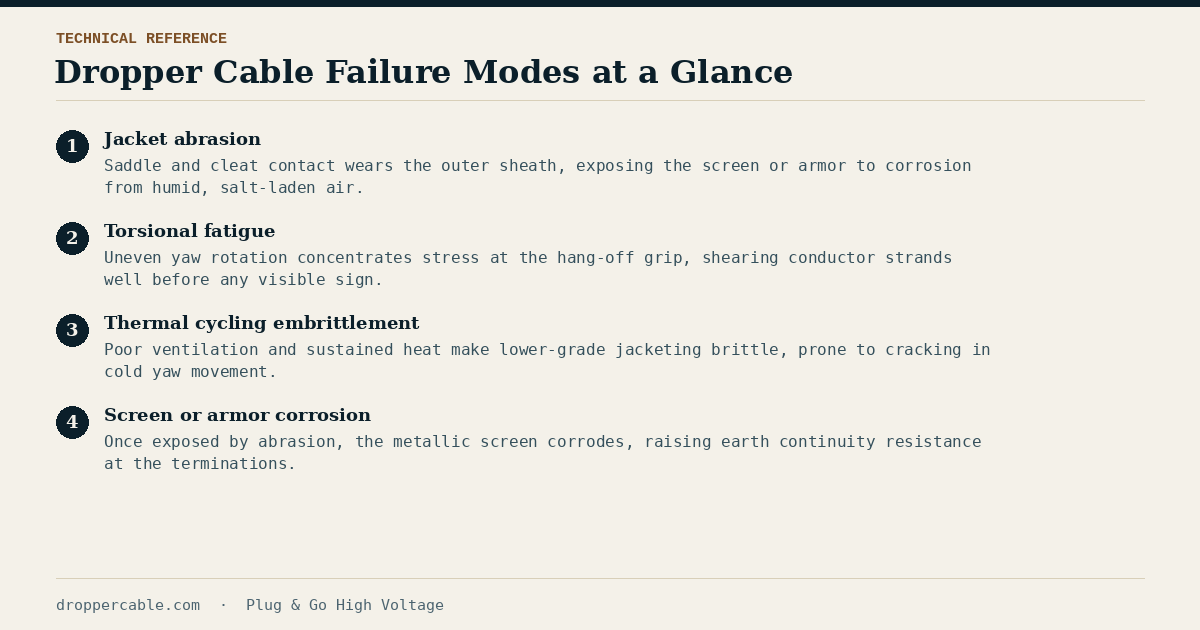The width and height of the screenshot is (1200, 630).
Task: Open the droppercable.com footer link
Action: 128,605
